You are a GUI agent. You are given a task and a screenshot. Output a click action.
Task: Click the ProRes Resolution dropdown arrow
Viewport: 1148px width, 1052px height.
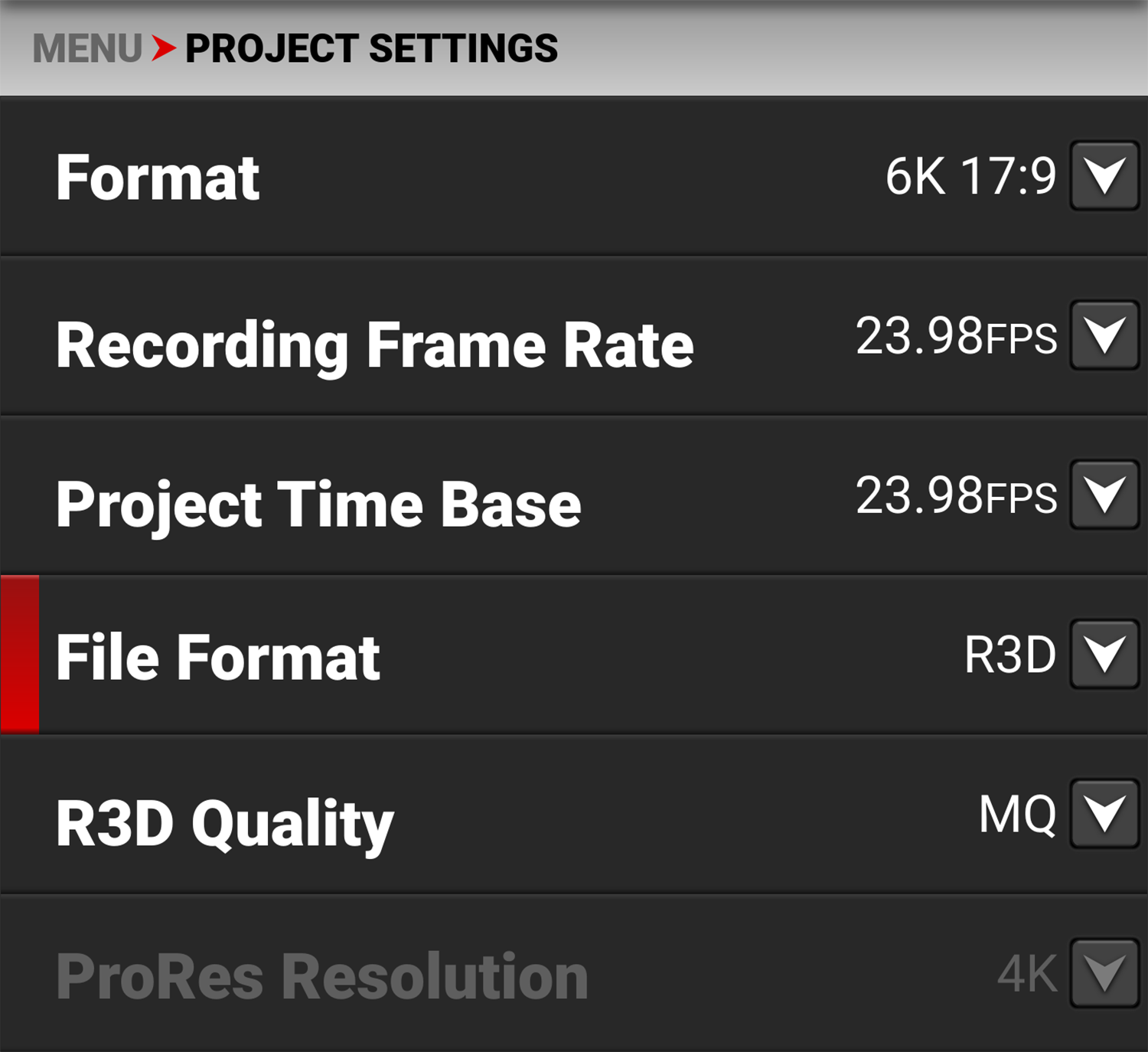[1104, 974]
